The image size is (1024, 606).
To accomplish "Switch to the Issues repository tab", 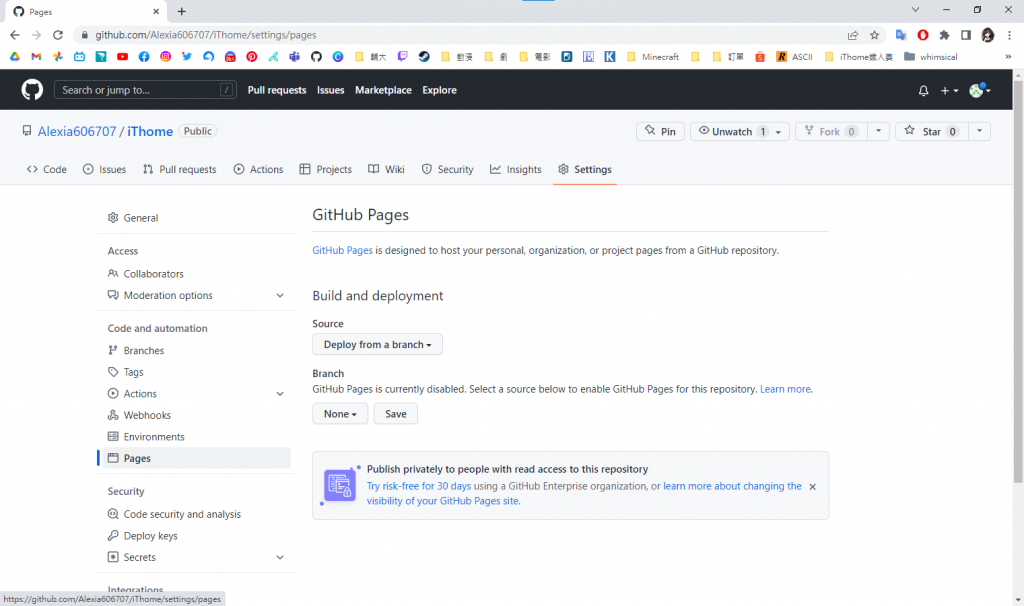I will tap(104, 169).
